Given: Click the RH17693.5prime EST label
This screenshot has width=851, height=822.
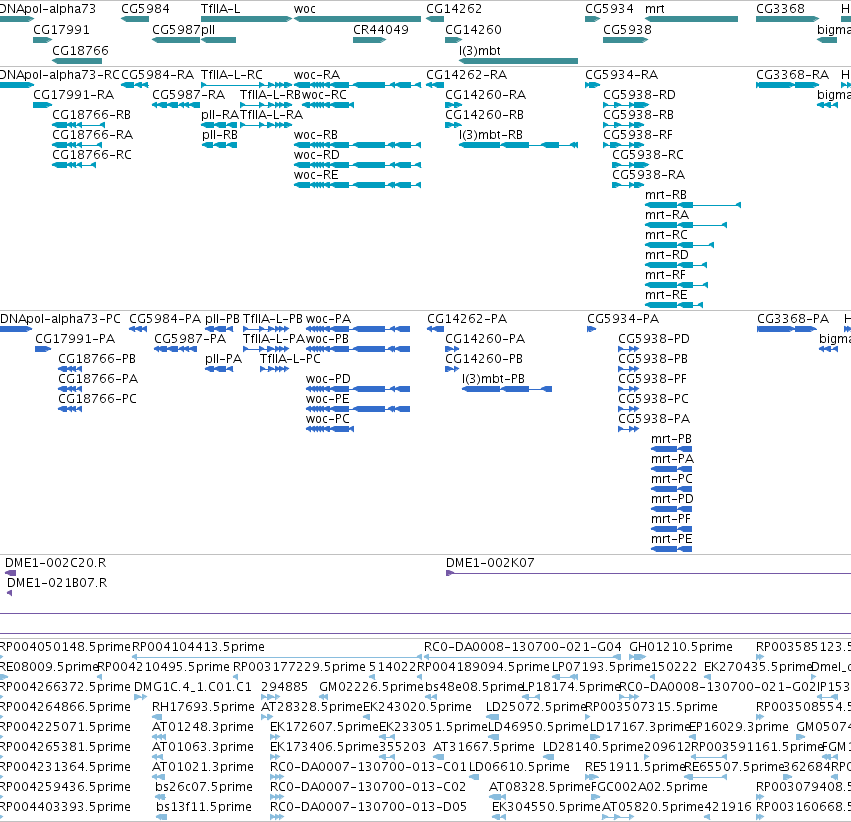Looking at the screenshot, I should [203, 707].
